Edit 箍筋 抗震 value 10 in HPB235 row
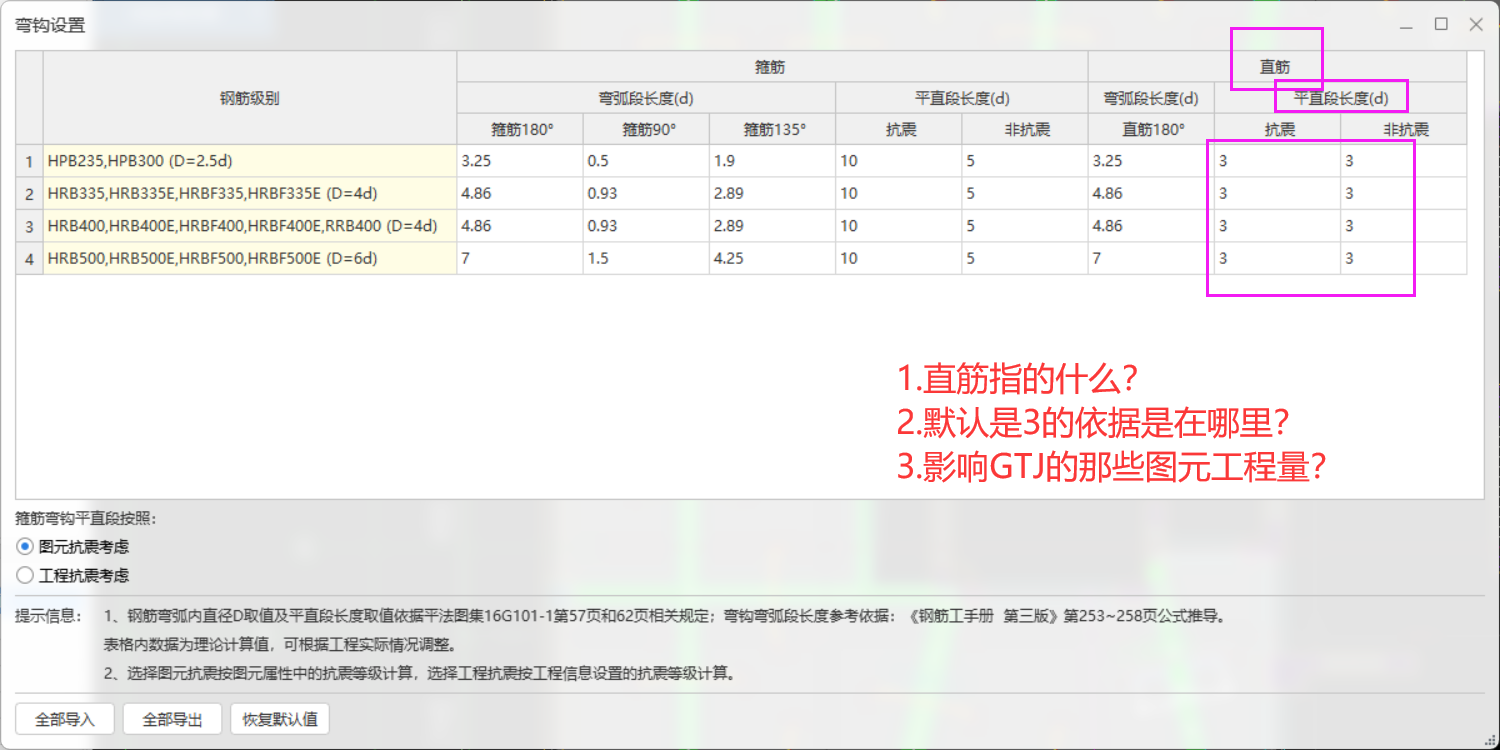 point(899,161)
